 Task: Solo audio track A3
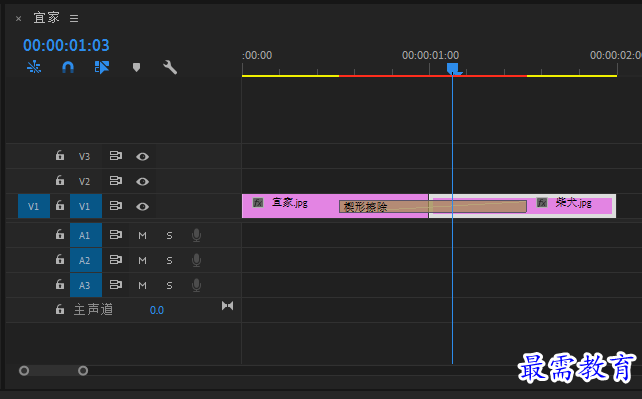169,285
